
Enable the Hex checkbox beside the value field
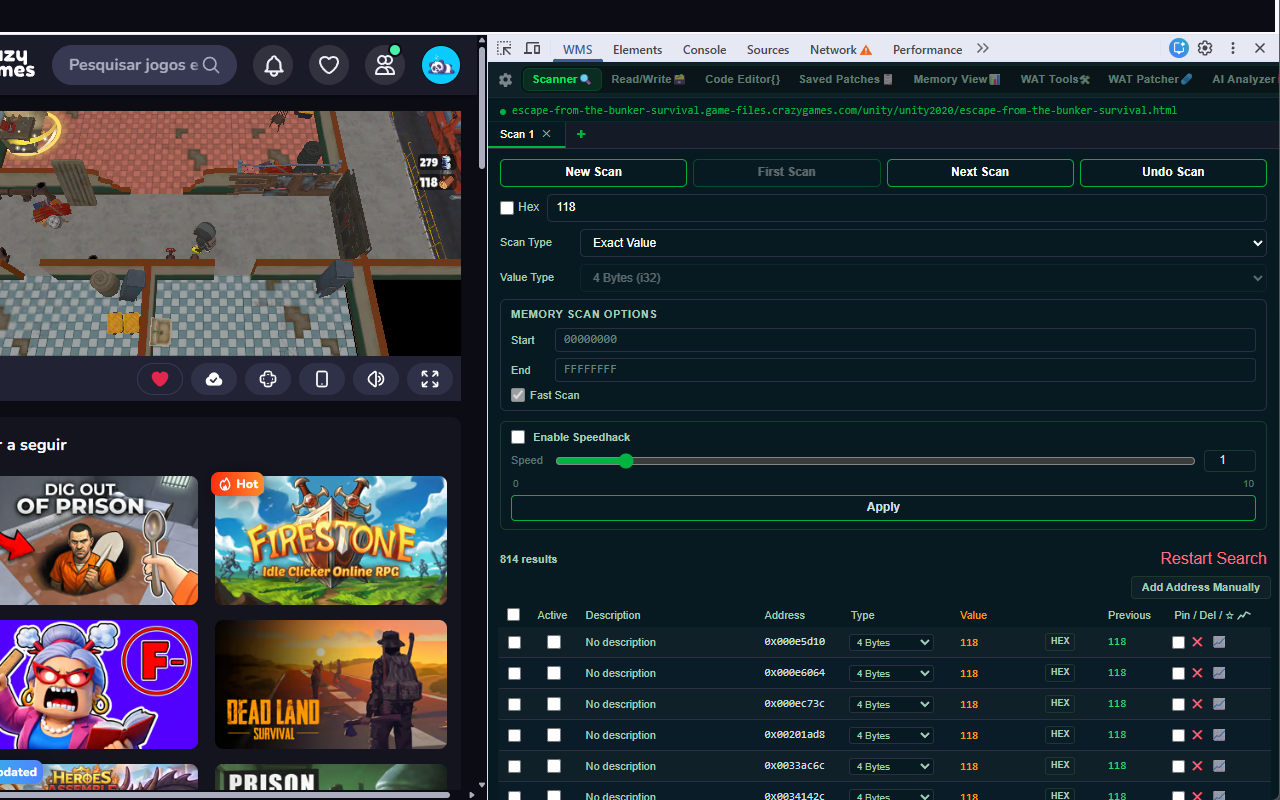tap(507, 207)
